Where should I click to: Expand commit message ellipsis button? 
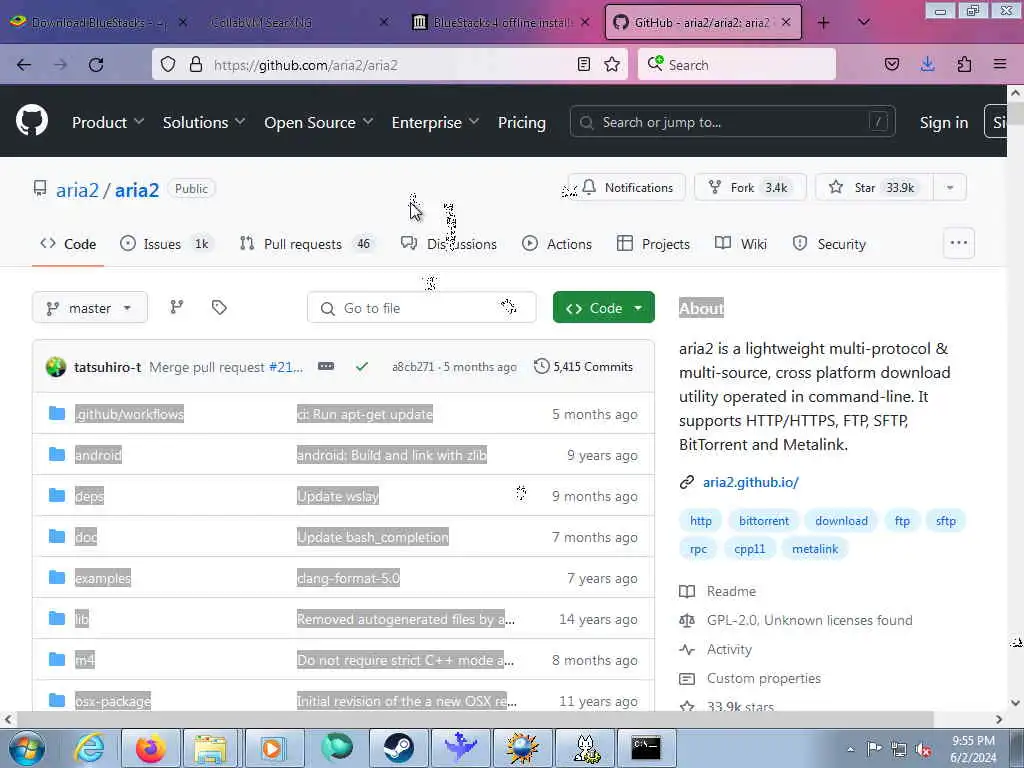click(326, 366)
